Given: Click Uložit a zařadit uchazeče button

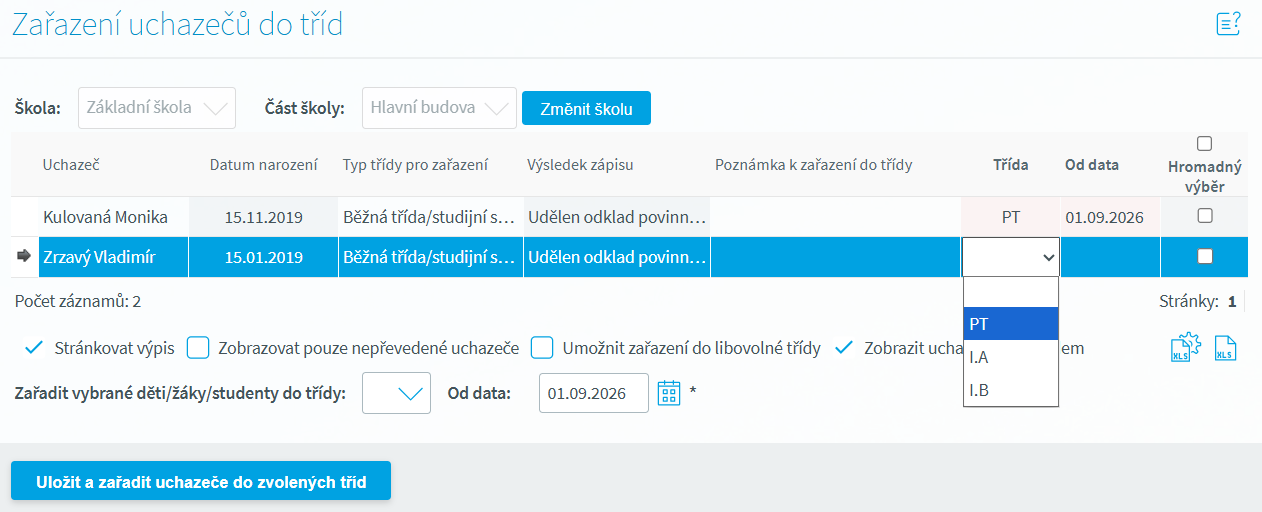Looking at the screenshot, I should 200,481.
